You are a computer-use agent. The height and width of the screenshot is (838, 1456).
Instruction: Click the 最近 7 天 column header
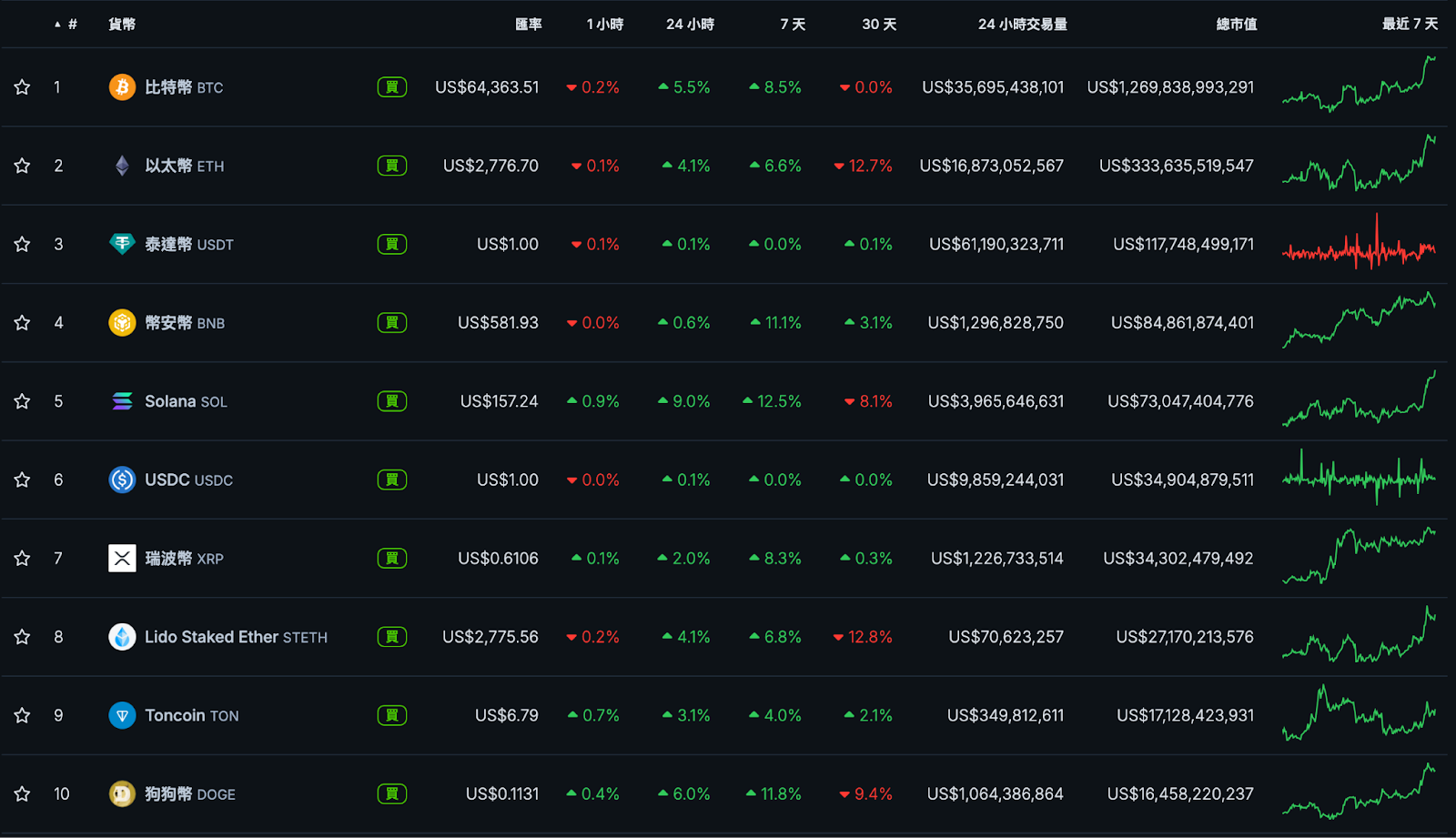pos(1410,25)
